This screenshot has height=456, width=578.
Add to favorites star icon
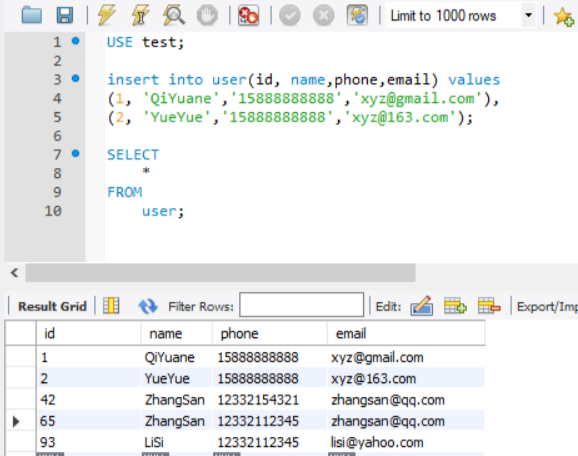(x=564, y=16)
